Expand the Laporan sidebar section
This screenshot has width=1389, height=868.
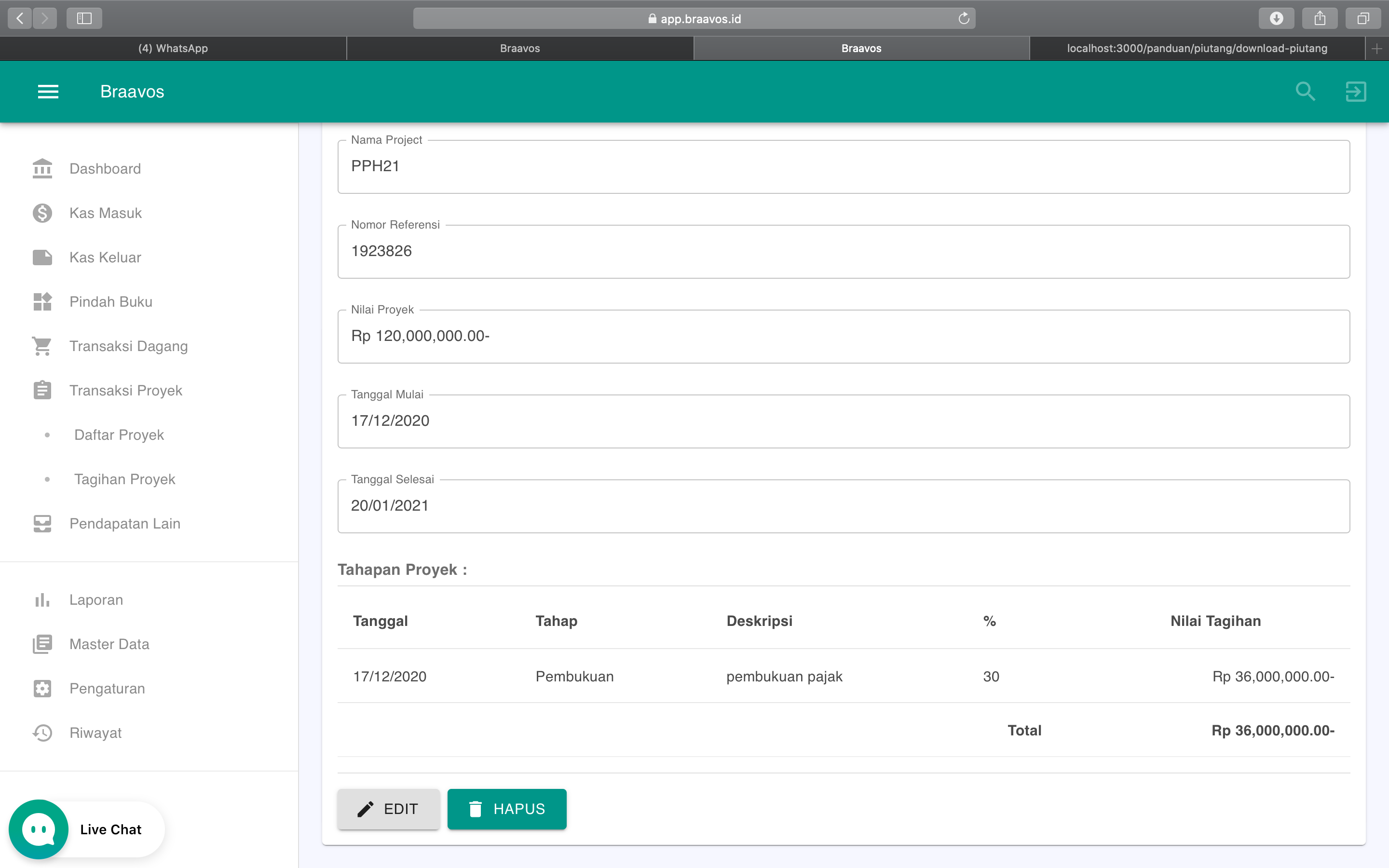(x=96, y=600)
